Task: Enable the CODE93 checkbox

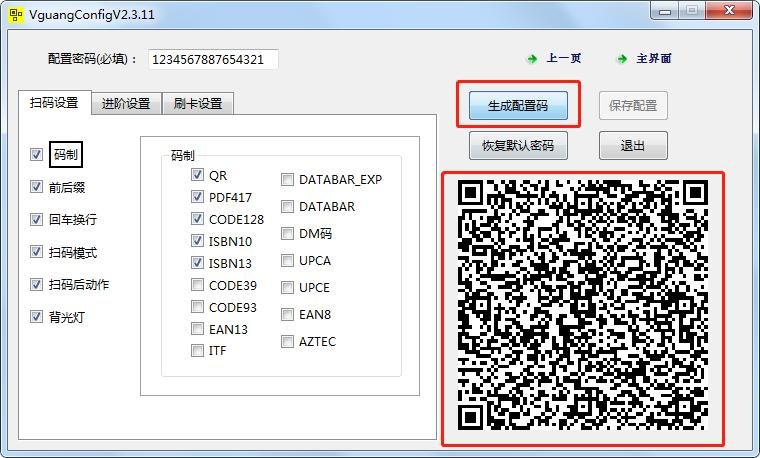Action: (x=197, y=307)
